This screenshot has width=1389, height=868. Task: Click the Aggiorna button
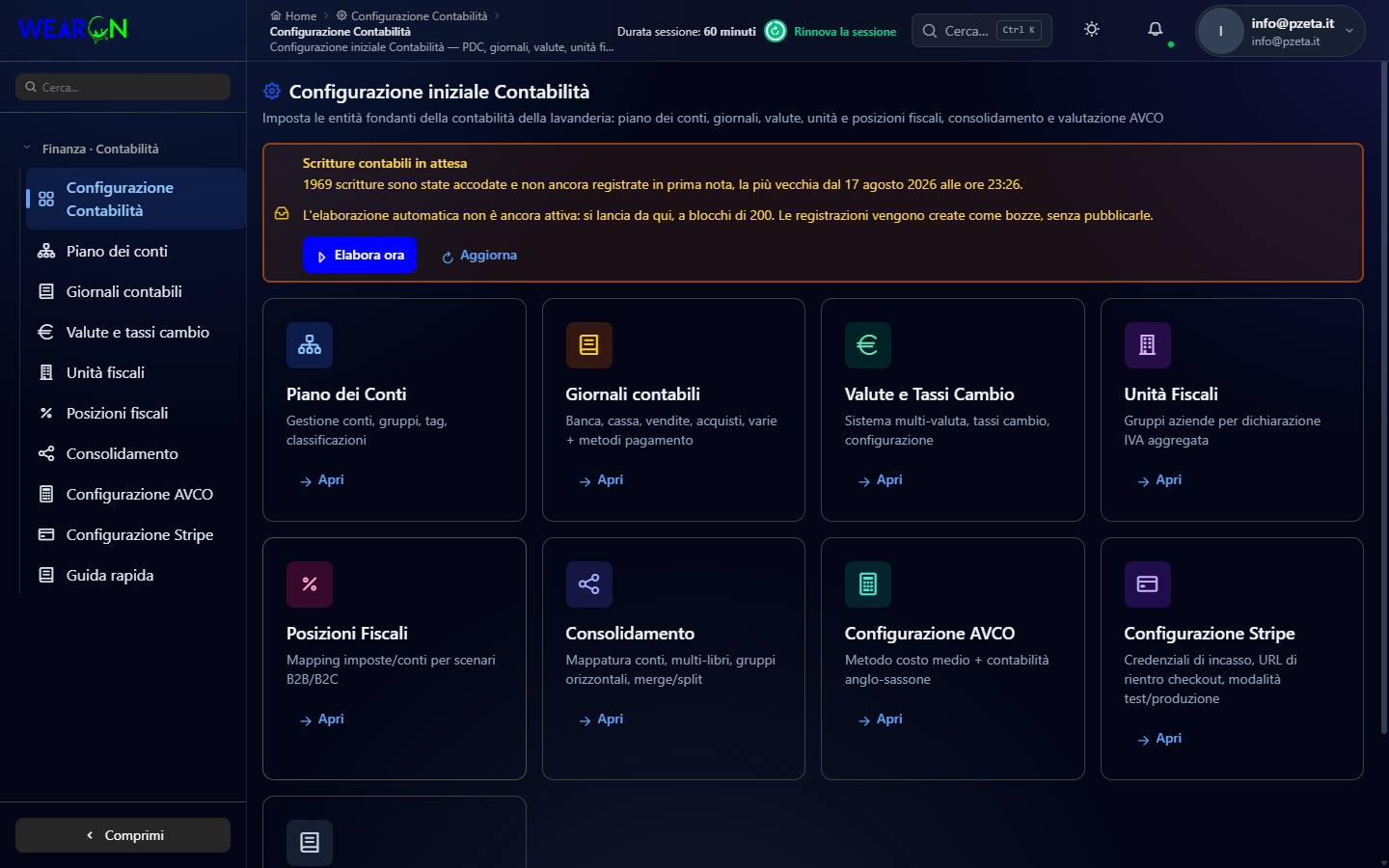click(x=479, y=256)
